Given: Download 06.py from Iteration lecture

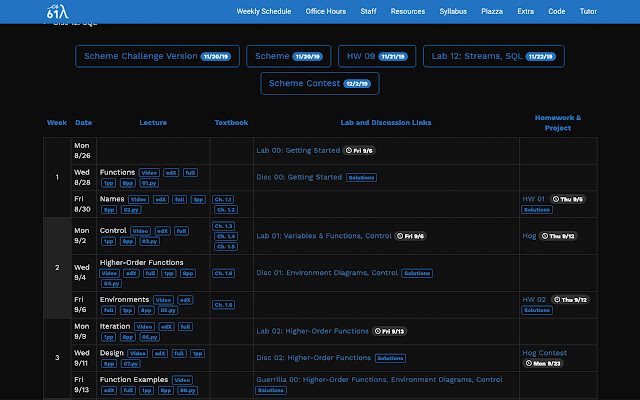Looking at the screenshot, I should [149, 337].
